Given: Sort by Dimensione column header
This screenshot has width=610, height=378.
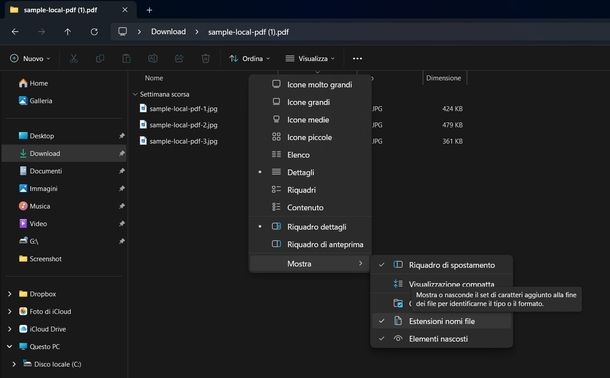Looking at the screenshot, I should coord(443,78).
